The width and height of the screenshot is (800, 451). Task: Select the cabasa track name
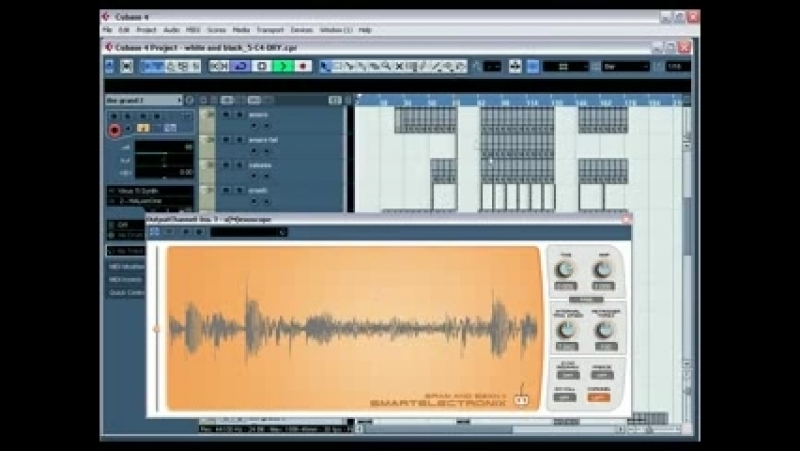[260, 165]
